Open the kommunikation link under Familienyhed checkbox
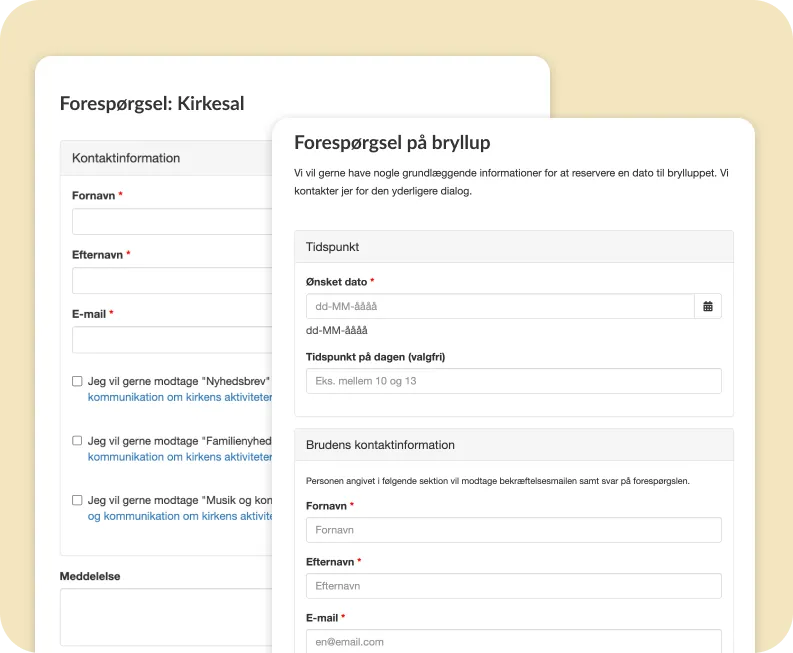 click(x=180, y=457)
